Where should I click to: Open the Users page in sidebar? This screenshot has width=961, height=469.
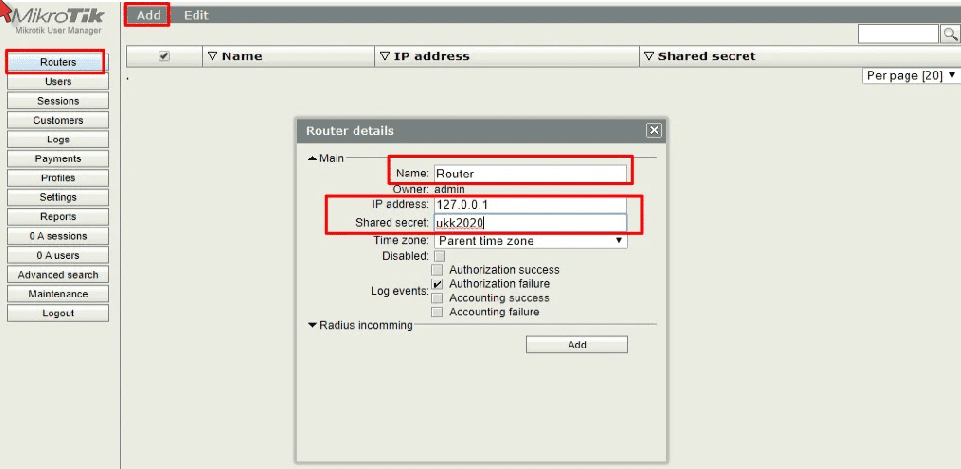point(58,82)
